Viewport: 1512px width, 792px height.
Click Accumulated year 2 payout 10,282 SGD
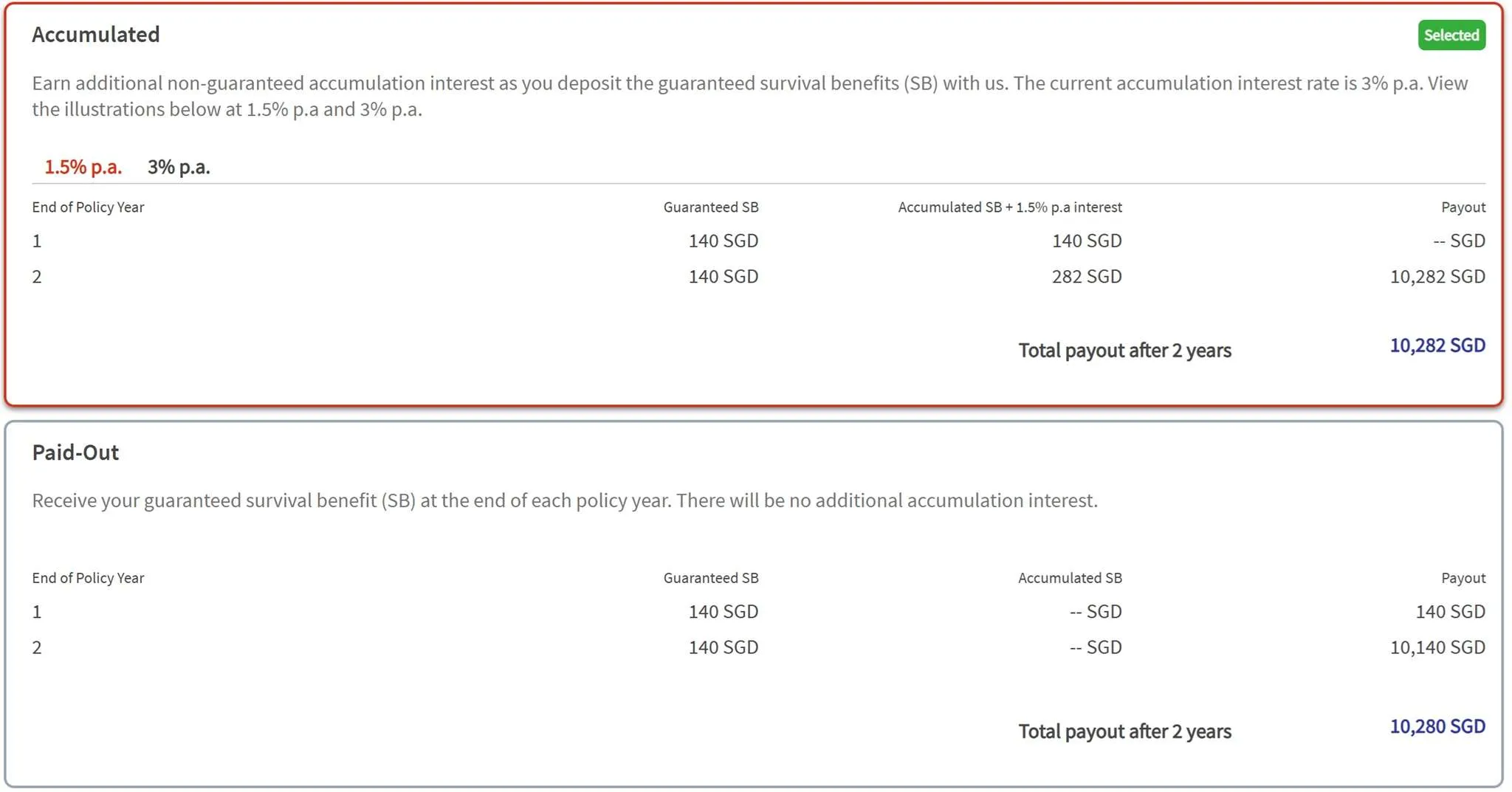coord(1437,277)
